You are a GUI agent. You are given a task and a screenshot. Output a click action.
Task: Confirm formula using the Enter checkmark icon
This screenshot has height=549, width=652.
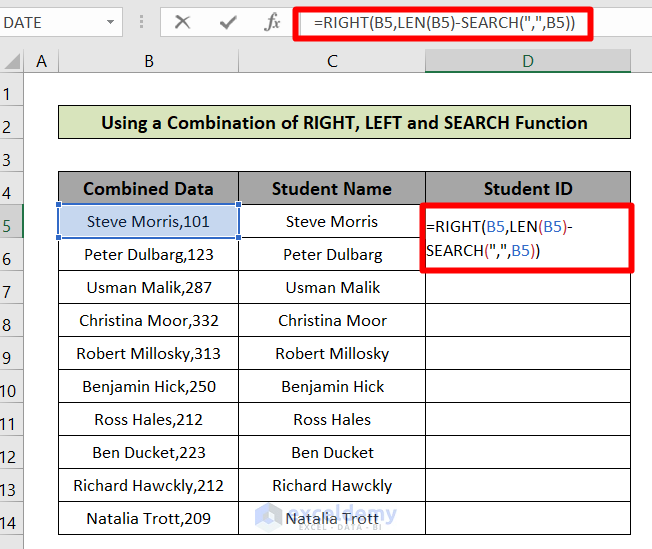tap(228, 22)
